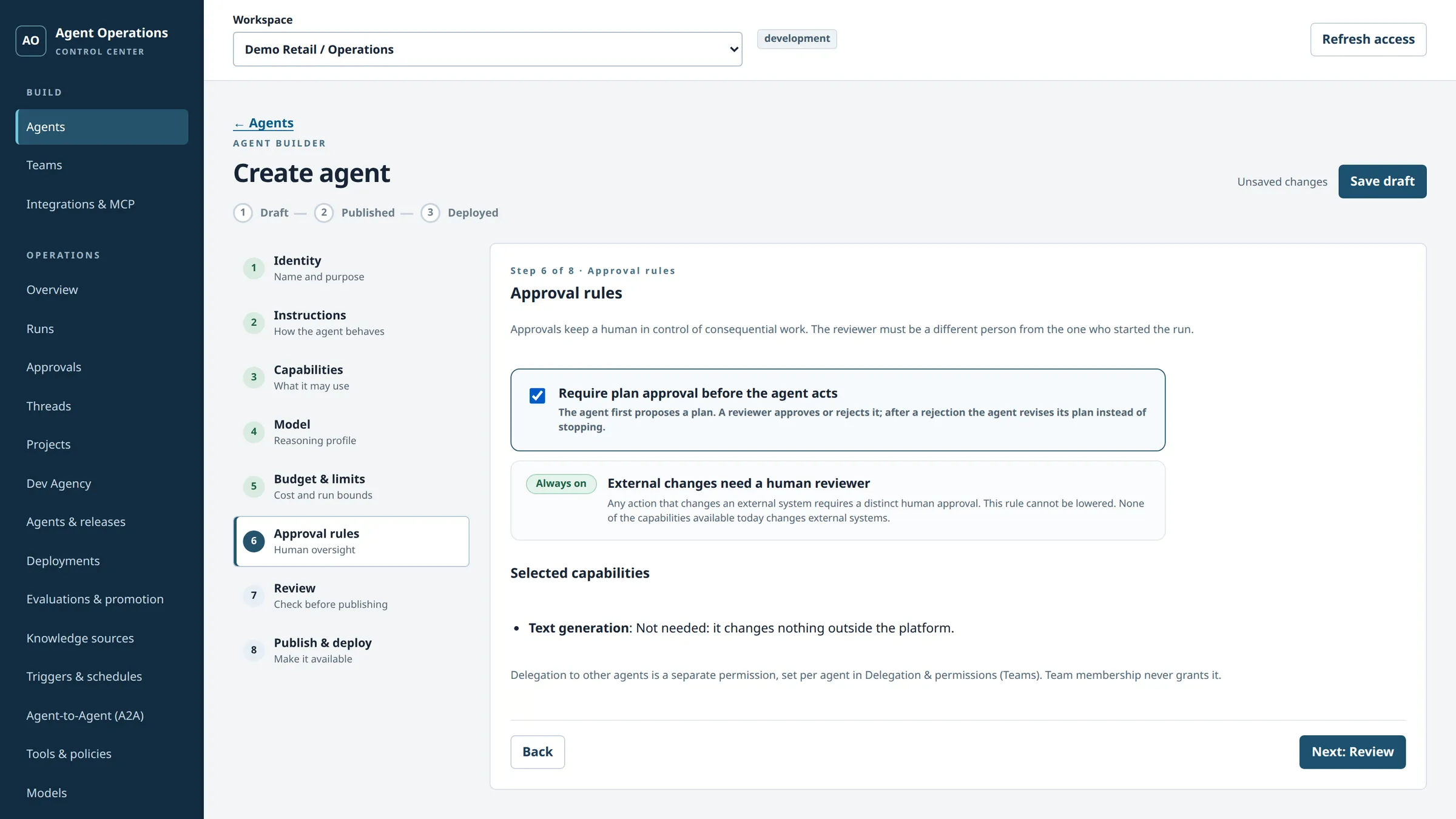1456x819 pixels.
Task: Click the Refresh access button
Action: point(1368,39)
